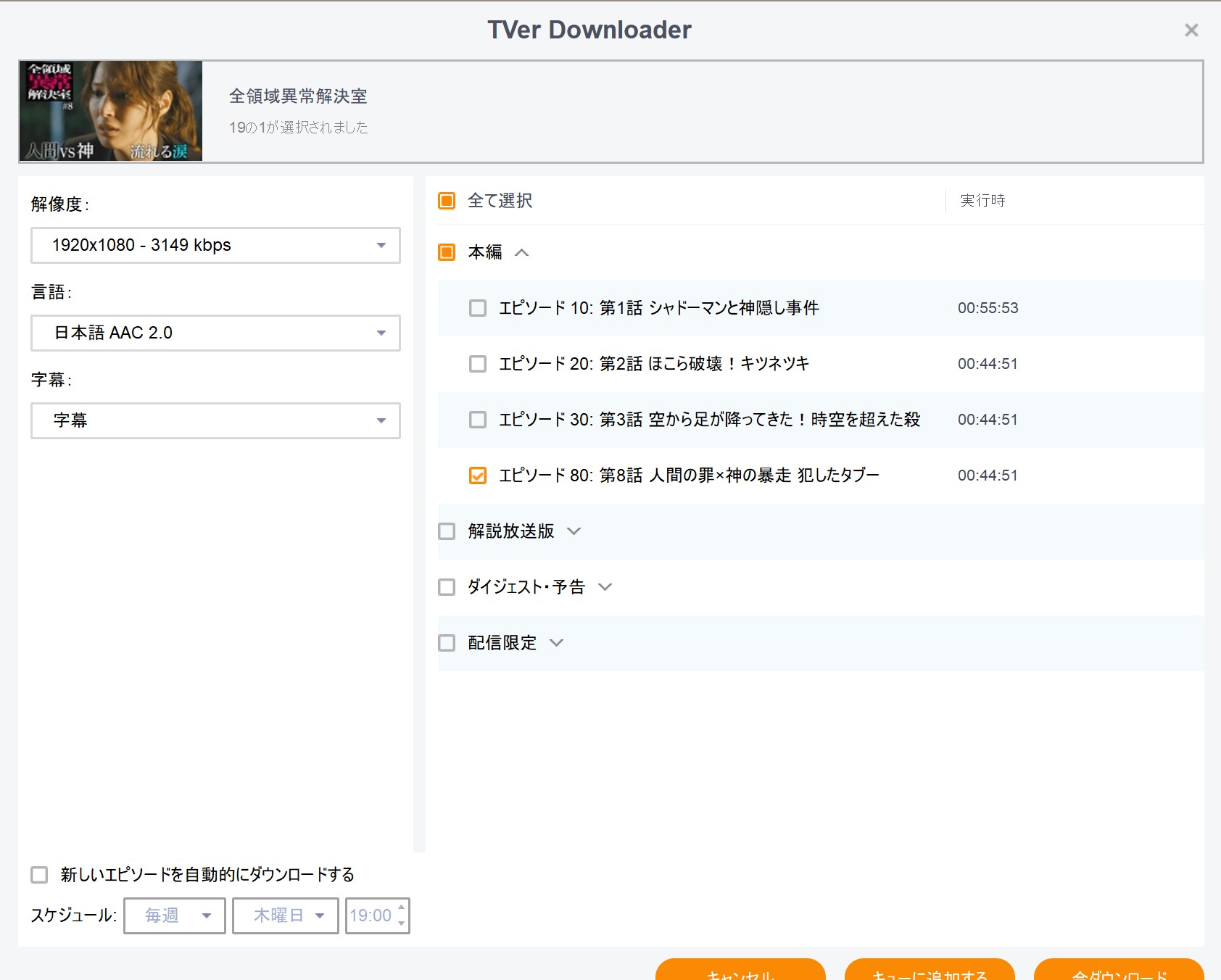Image resolution: width=1221 pixels, height=980 pixels.
Task: Expand the ダイジェスト・予告 section chevron
Action: [605, 587]
